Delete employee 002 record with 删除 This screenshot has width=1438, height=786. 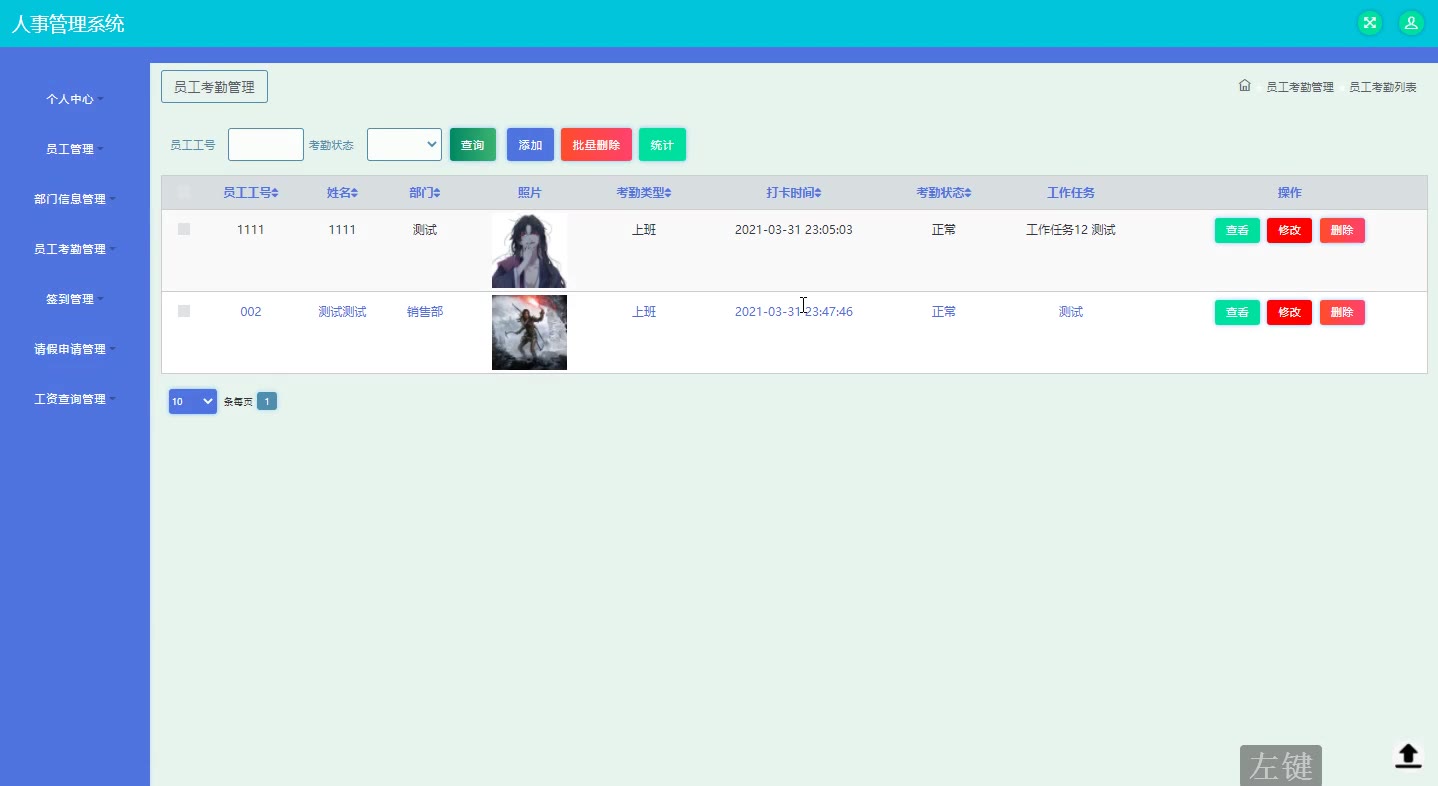(x=1342, y=312)
